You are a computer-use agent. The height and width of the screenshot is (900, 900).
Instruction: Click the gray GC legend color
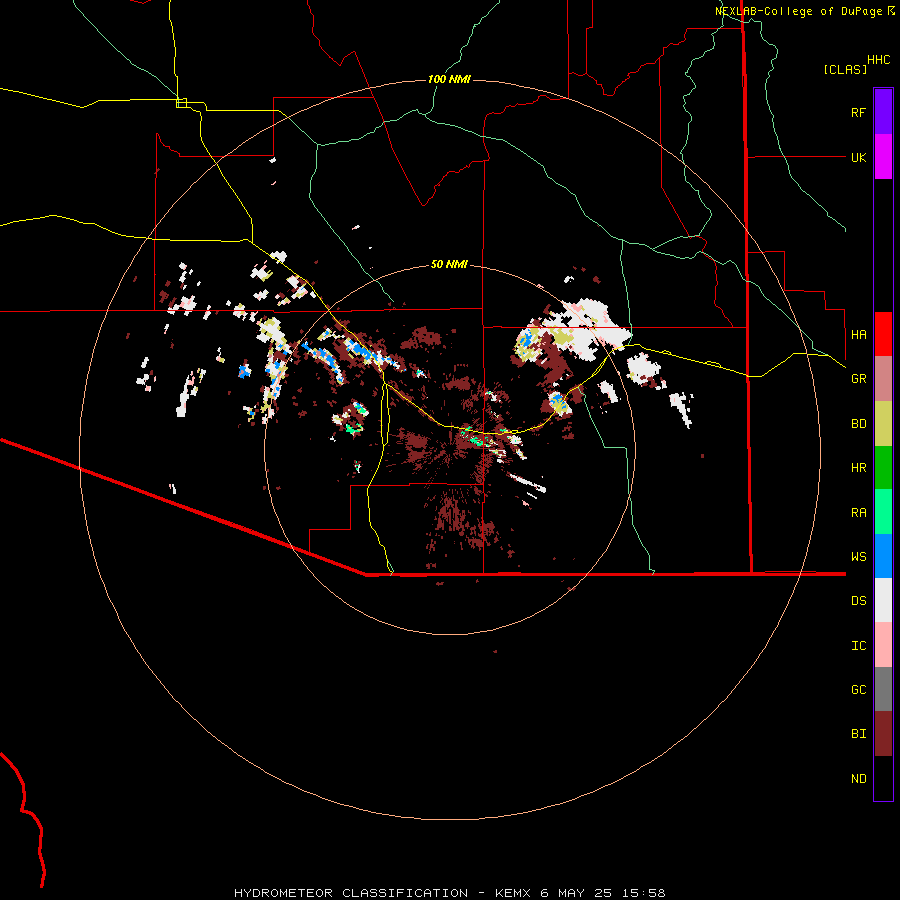point(883,689)
